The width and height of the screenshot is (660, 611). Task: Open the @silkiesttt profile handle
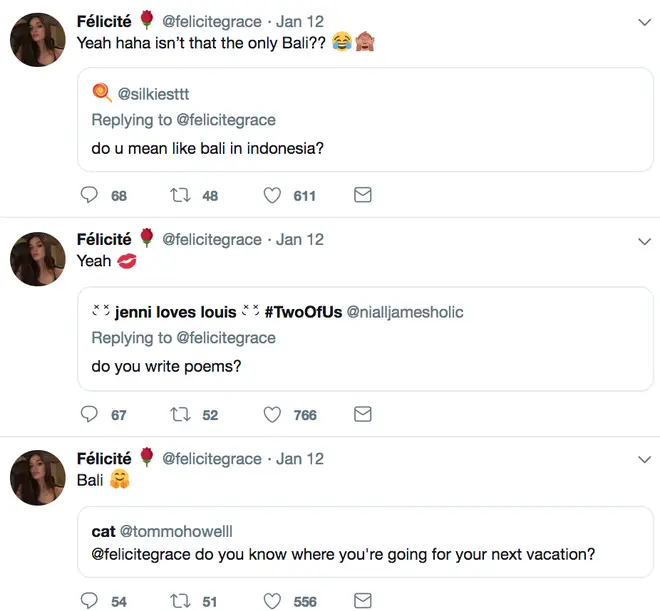tap(153, 94)
